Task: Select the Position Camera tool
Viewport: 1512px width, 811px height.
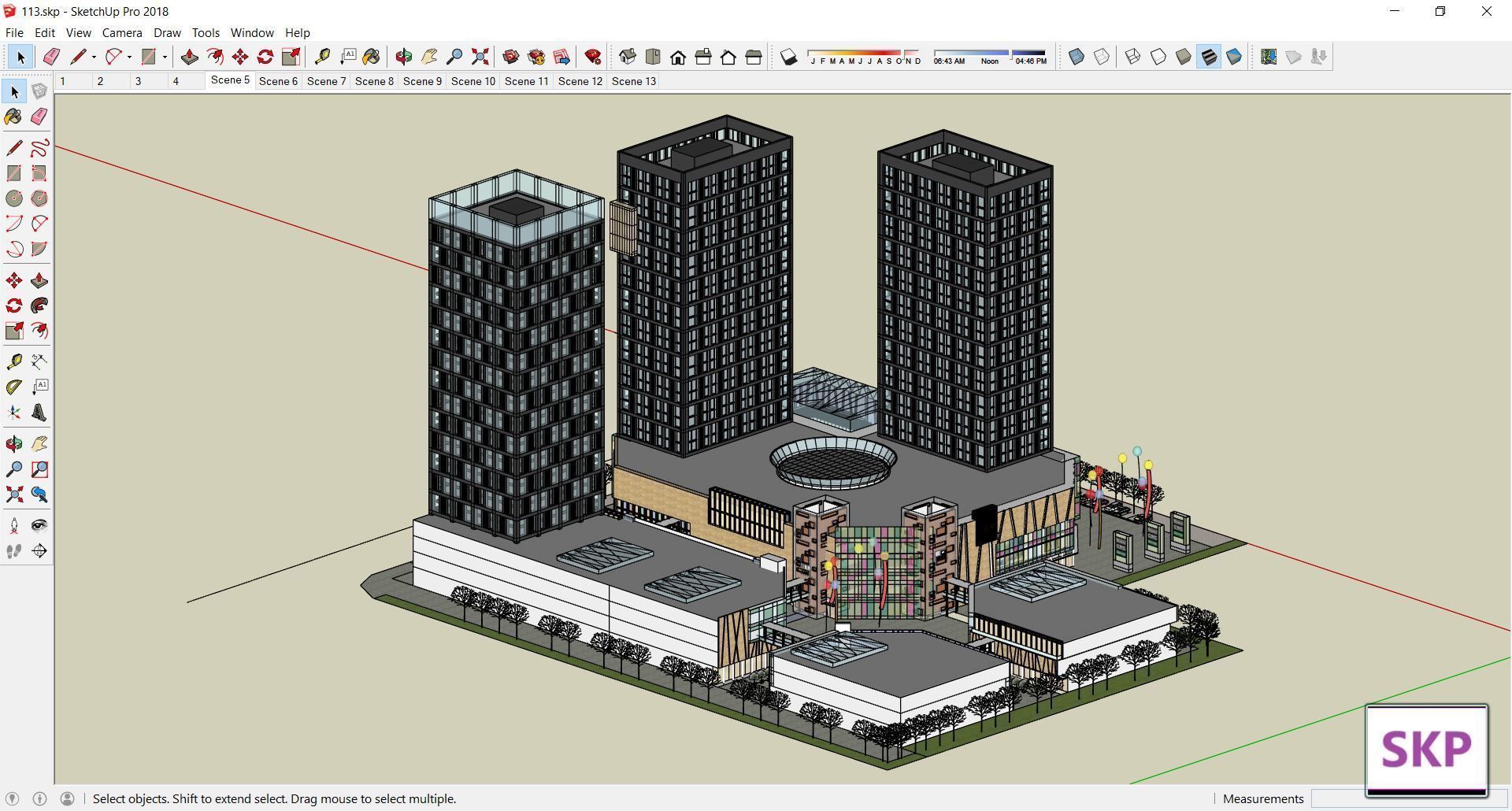Action: point(14,525)
